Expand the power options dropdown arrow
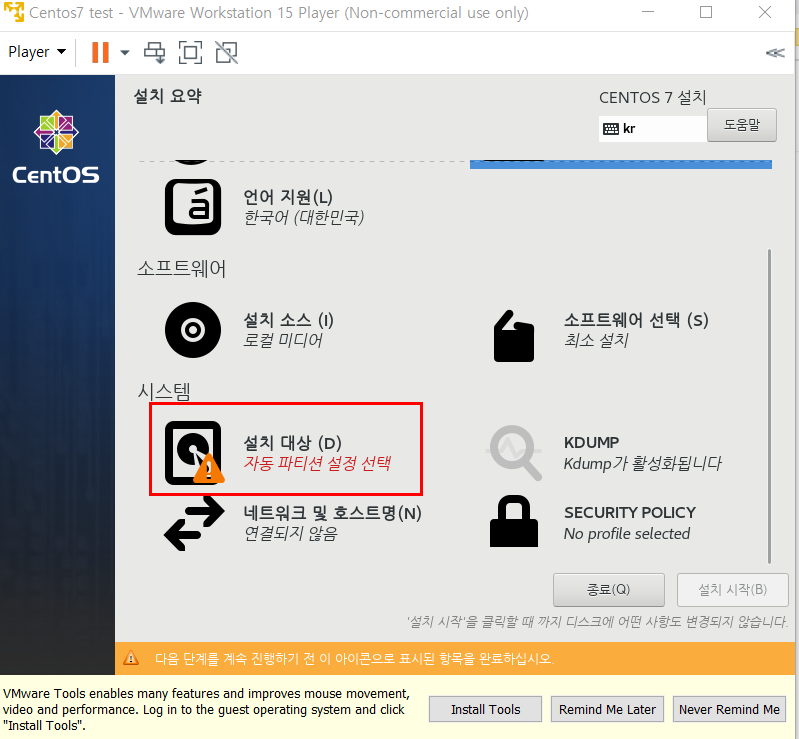Viewport: 799px width, 739px height. pos(125,52)
